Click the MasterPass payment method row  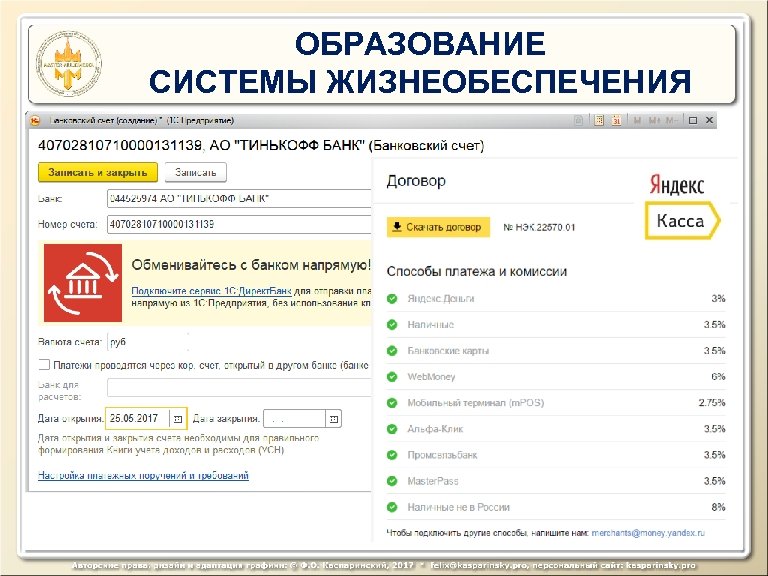point(556,481)
